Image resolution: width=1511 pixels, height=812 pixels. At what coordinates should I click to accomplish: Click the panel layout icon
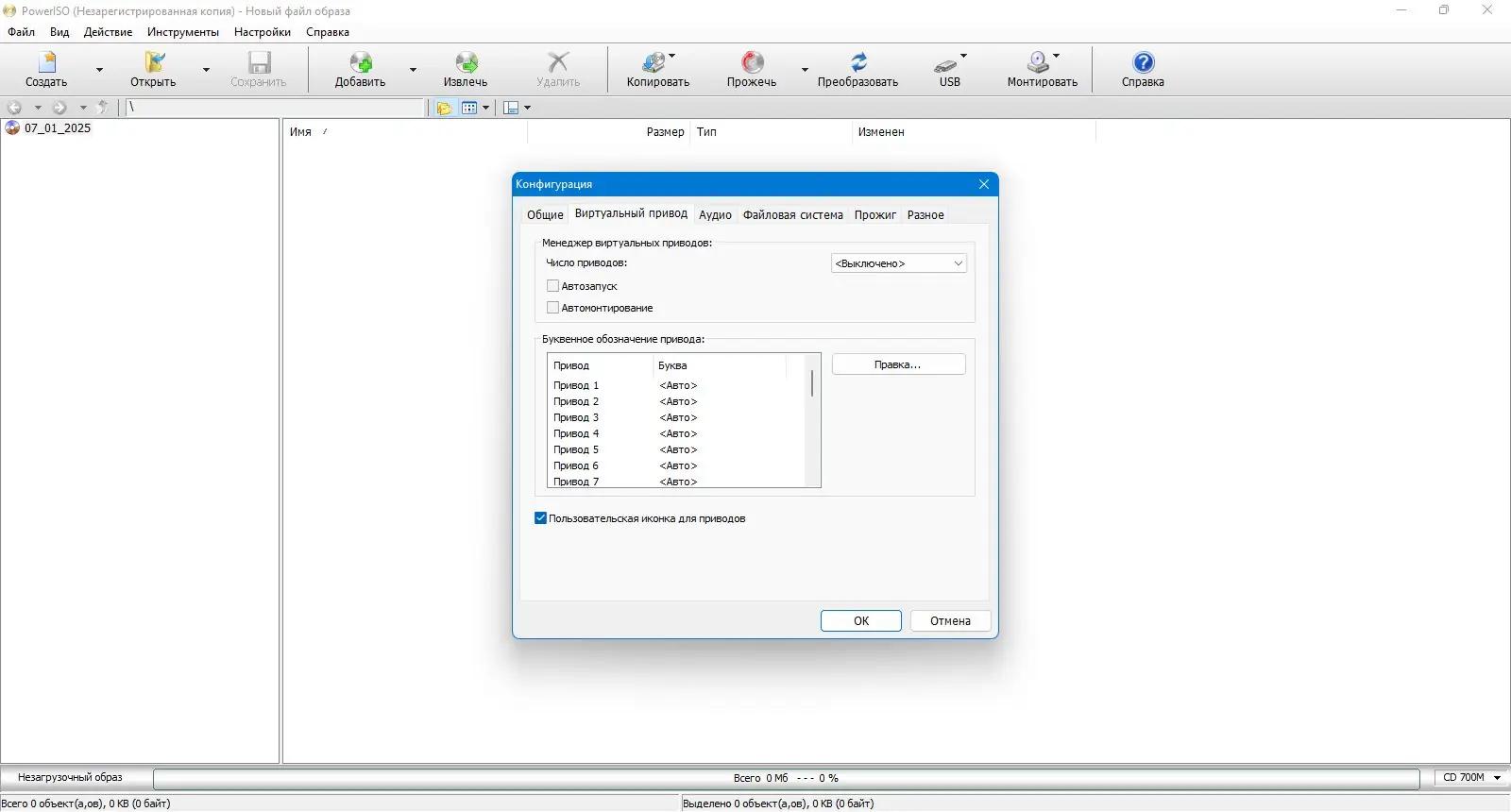(511, 108)
